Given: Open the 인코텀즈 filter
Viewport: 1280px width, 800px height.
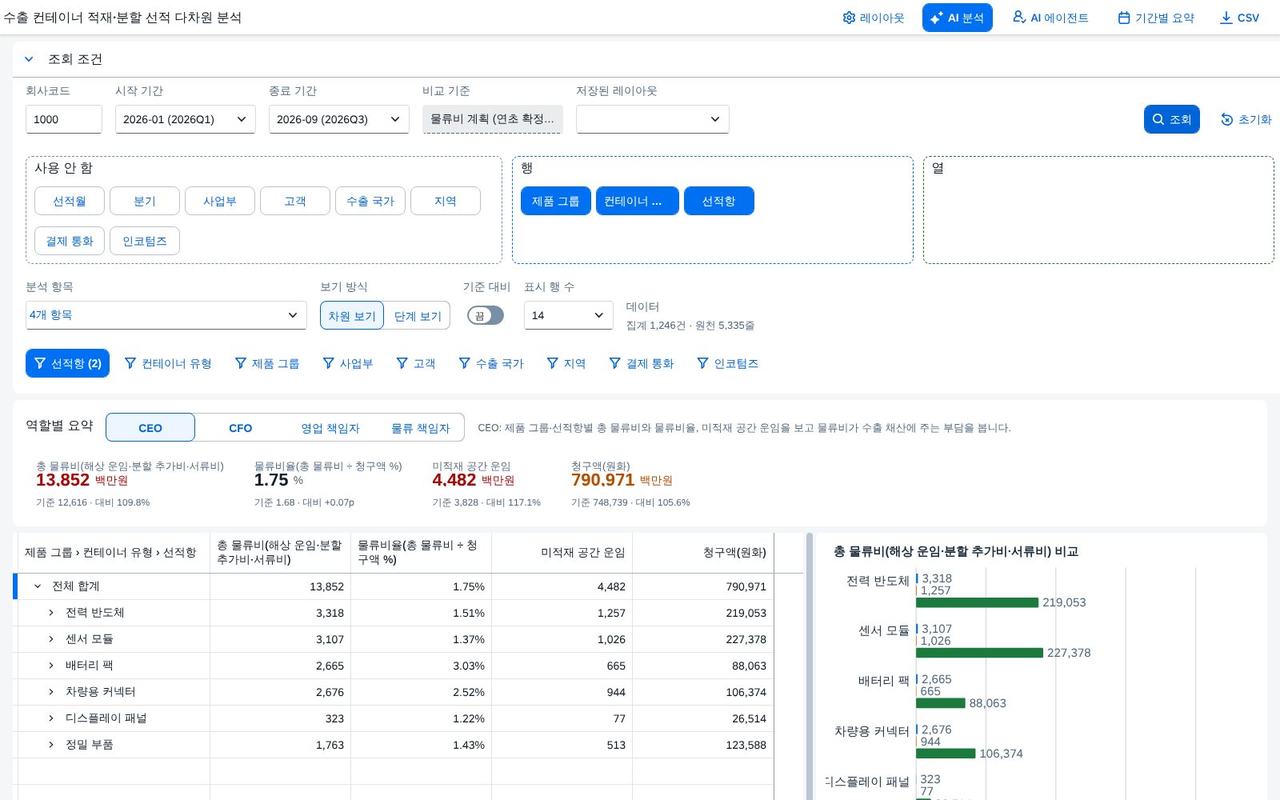Looking at the screenshot, I should tap(727, 363).
